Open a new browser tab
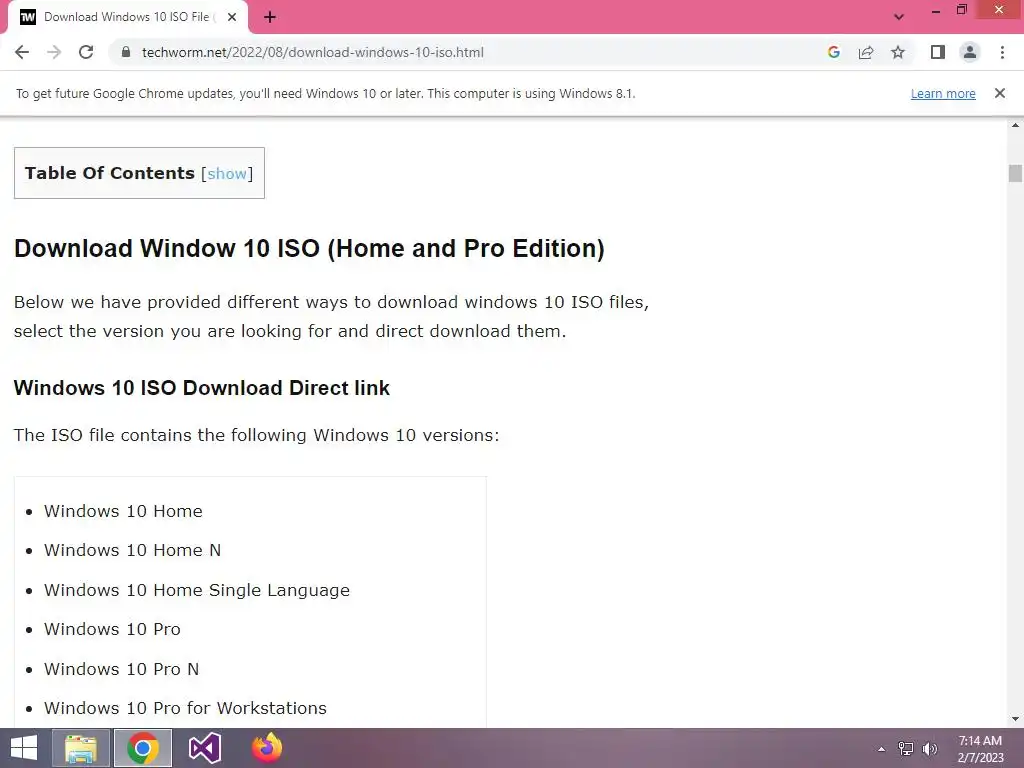1024x768 pixels. tap(270, 18)
